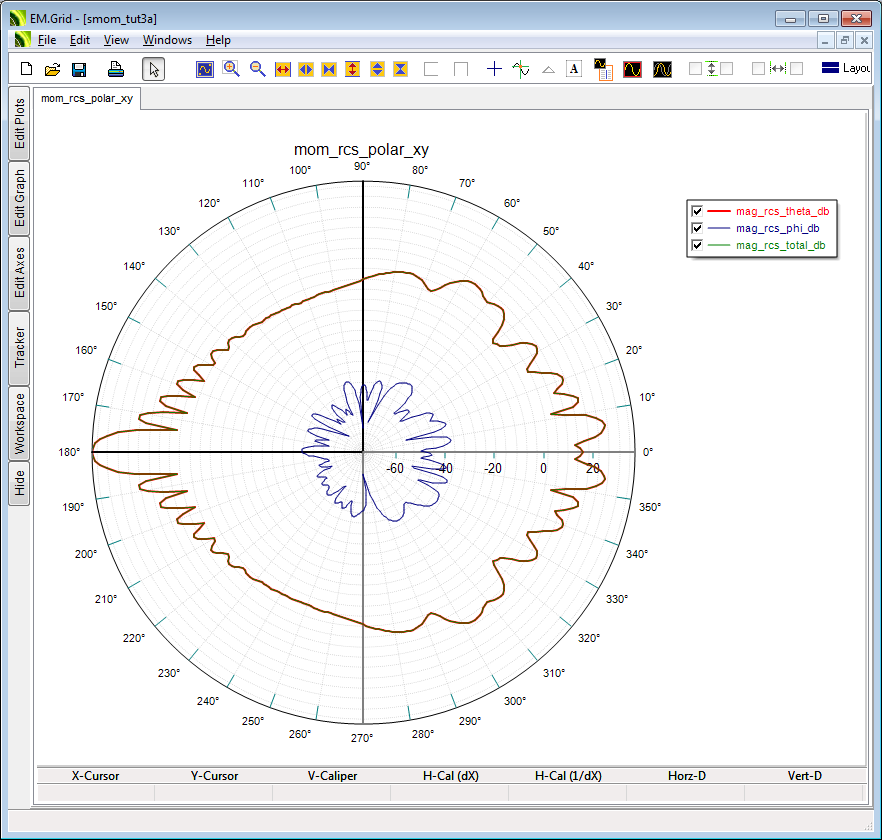Select the arrow pointer tool
The image size is (882, 840).
pyautogui.click(x=153, y=69)
